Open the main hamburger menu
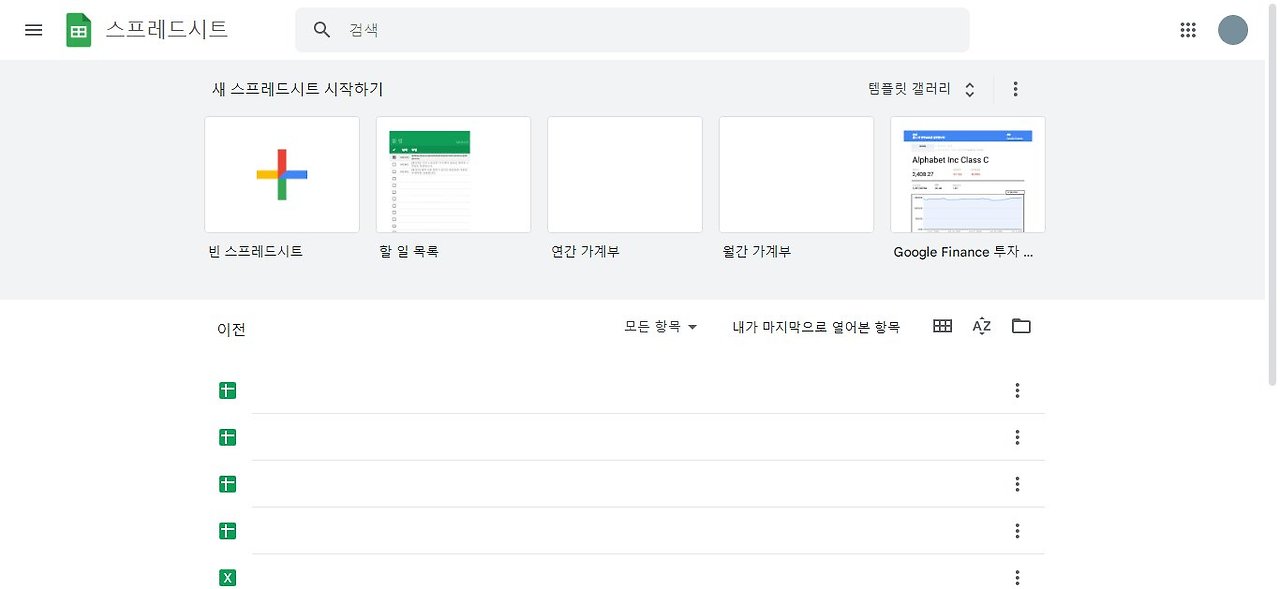Viewport: 1280px width, 589px height. 33,30
